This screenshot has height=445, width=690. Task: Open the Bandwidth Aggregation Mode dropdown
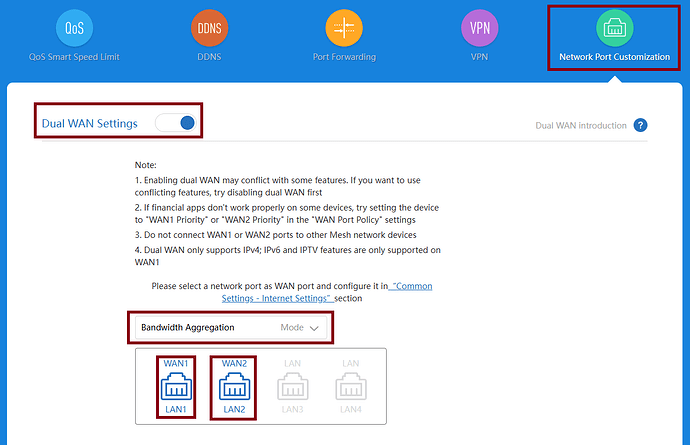click(x=231, y=327)
